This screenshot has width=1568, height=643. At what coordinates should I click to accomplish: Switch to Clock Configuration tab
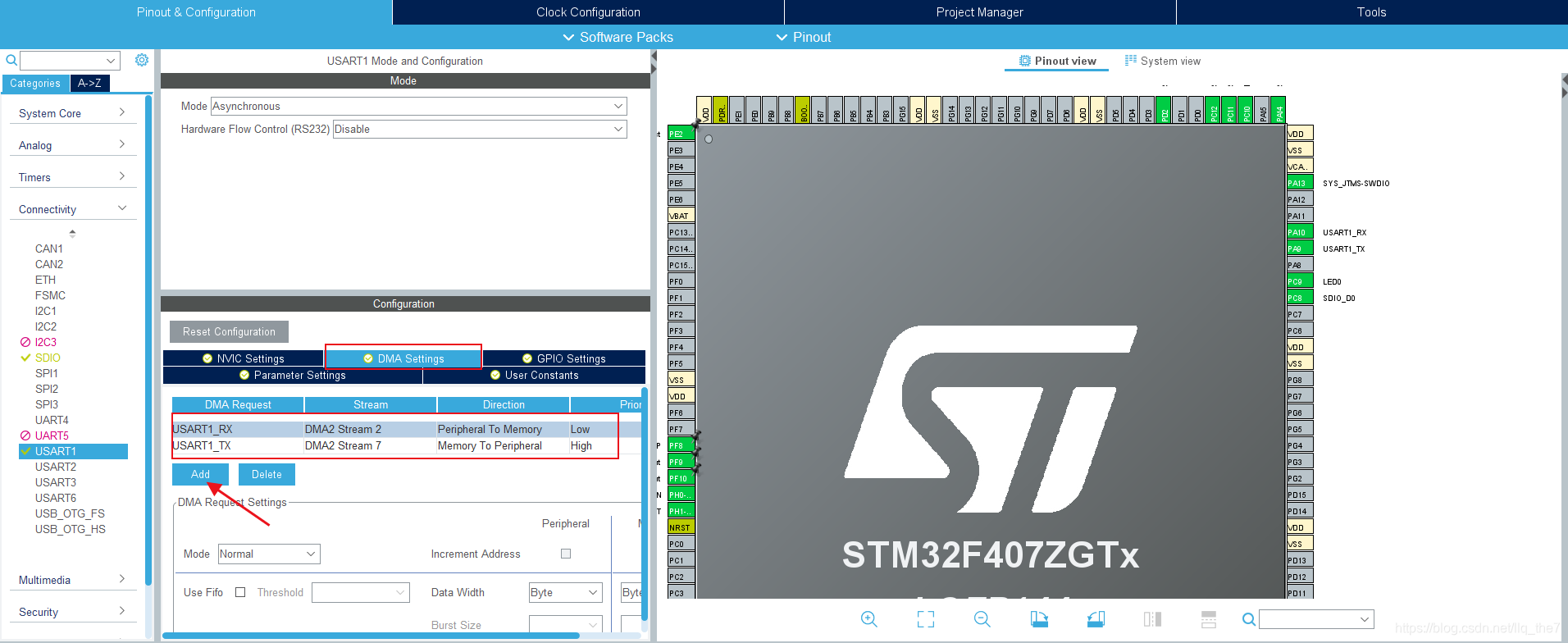click(588, 12)
